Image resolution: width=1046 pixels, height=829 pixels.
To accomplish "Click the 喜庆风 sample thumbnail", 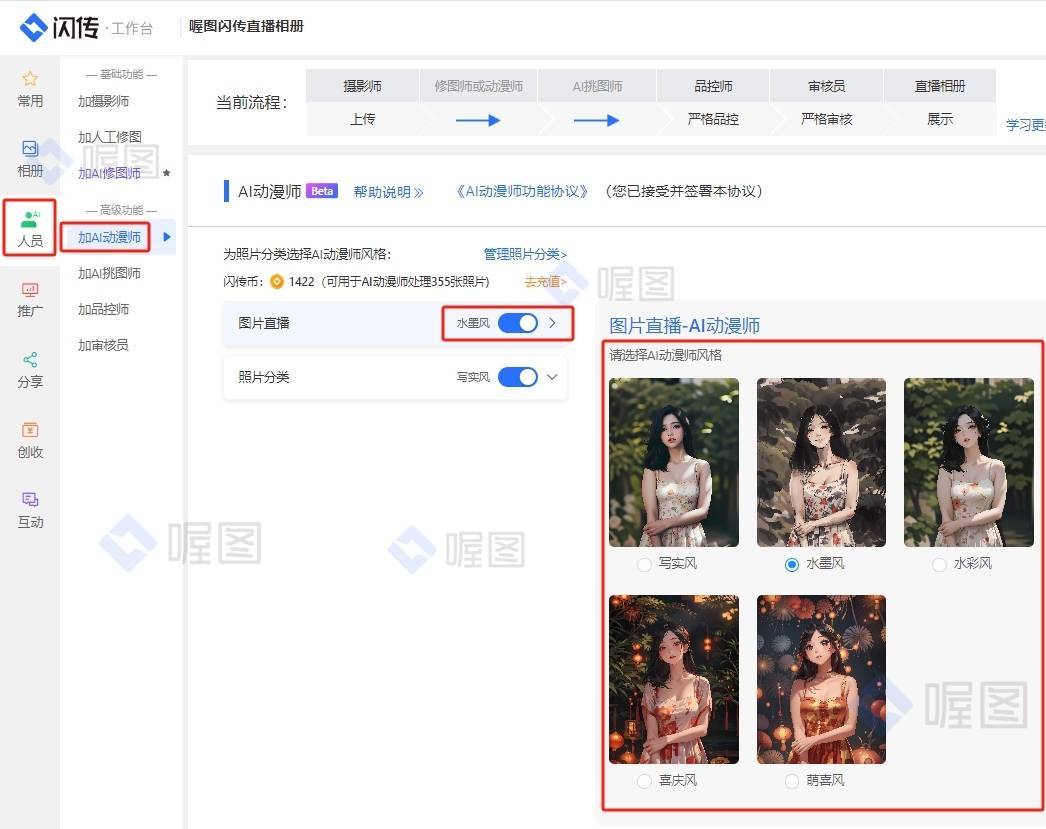I will [x=674, y=679].
